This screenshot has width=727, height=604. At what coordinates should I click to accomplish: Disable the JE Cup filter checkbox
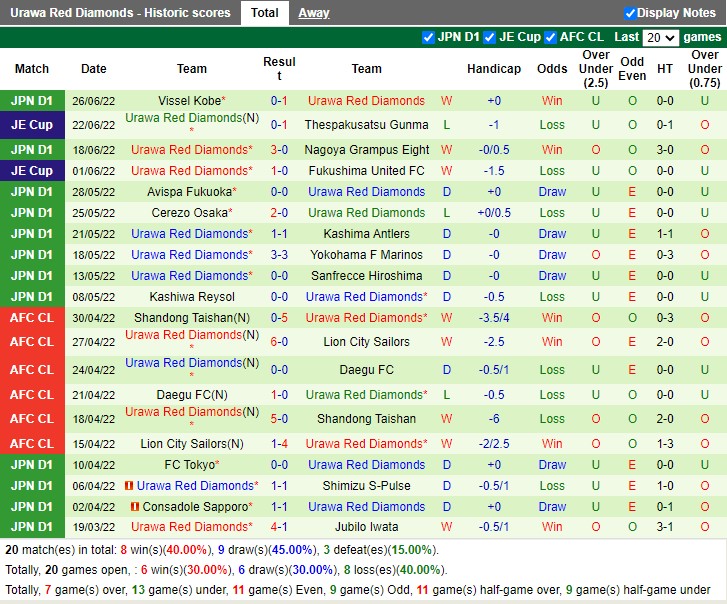(x=490, y=37)
